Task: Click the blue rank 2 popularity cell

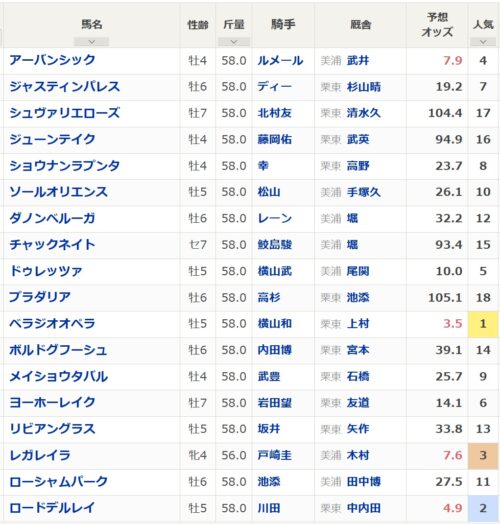Action: point(483,508)
